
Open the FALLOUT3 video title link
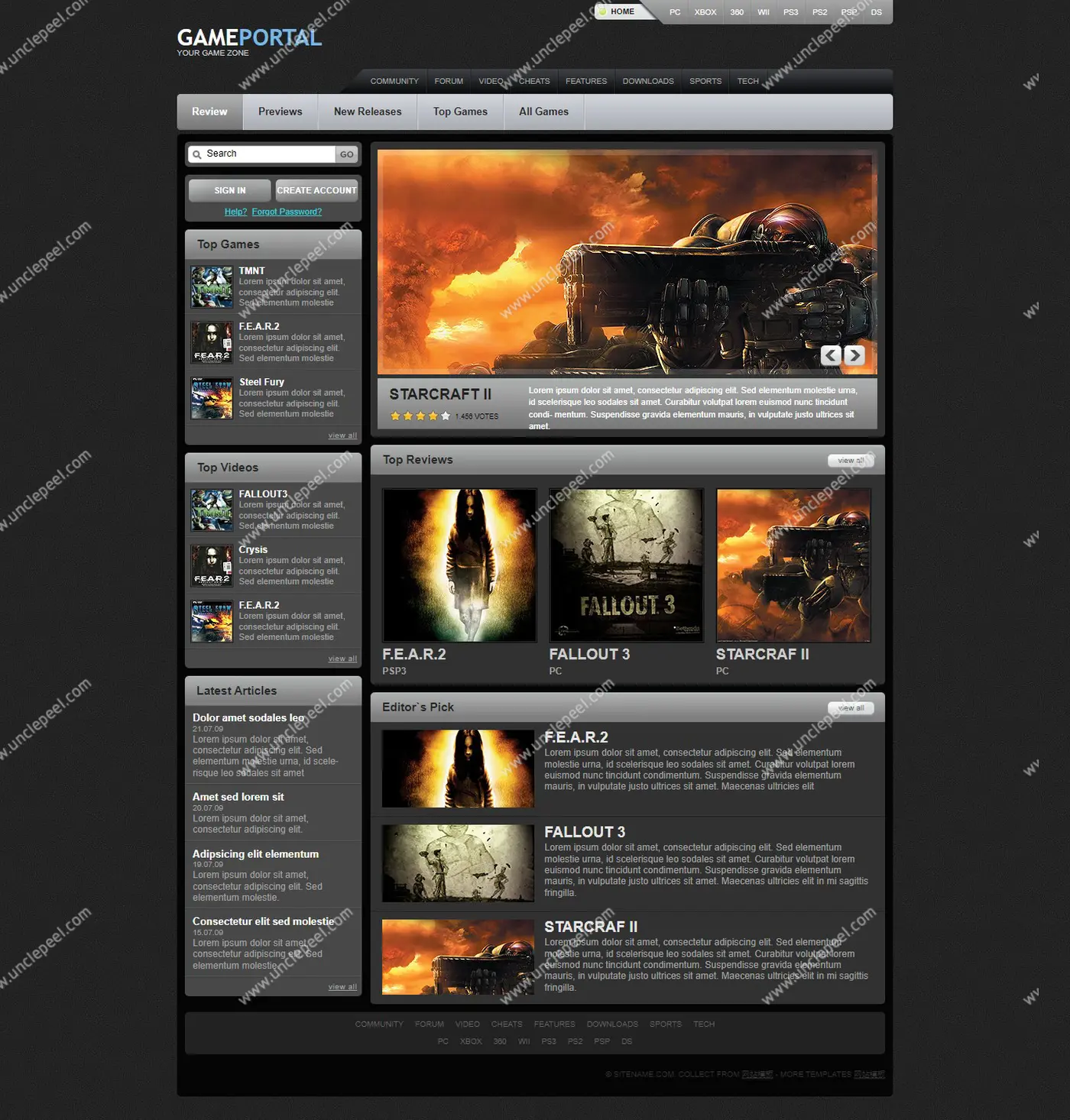(263, 494)
